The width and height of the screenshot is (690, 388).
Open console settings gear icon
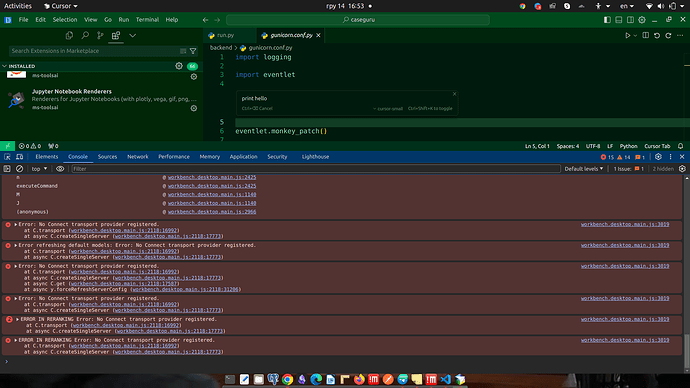tap(682, 169)
